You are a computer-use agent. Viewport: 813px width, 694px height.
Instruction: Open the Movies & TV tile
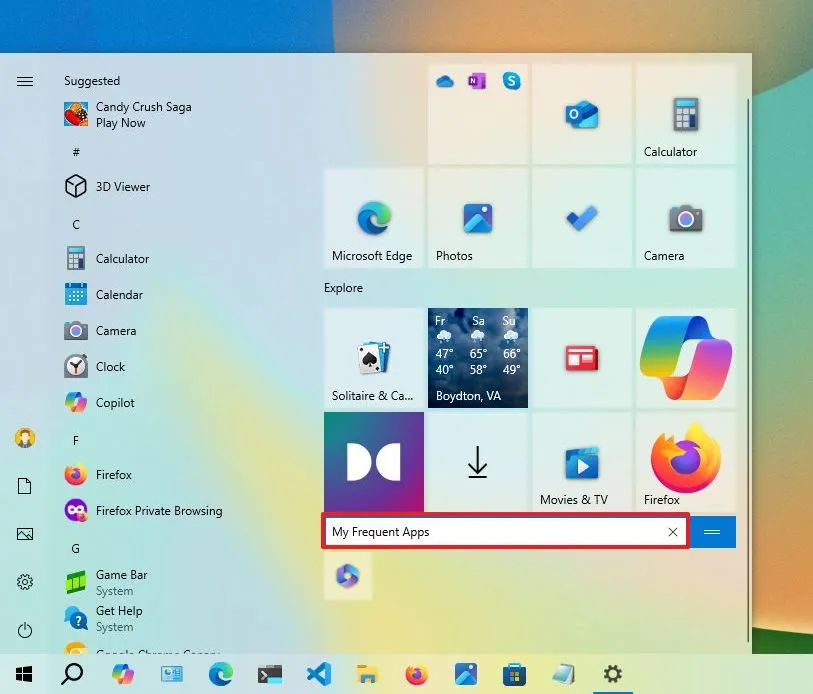pos(582,460)
